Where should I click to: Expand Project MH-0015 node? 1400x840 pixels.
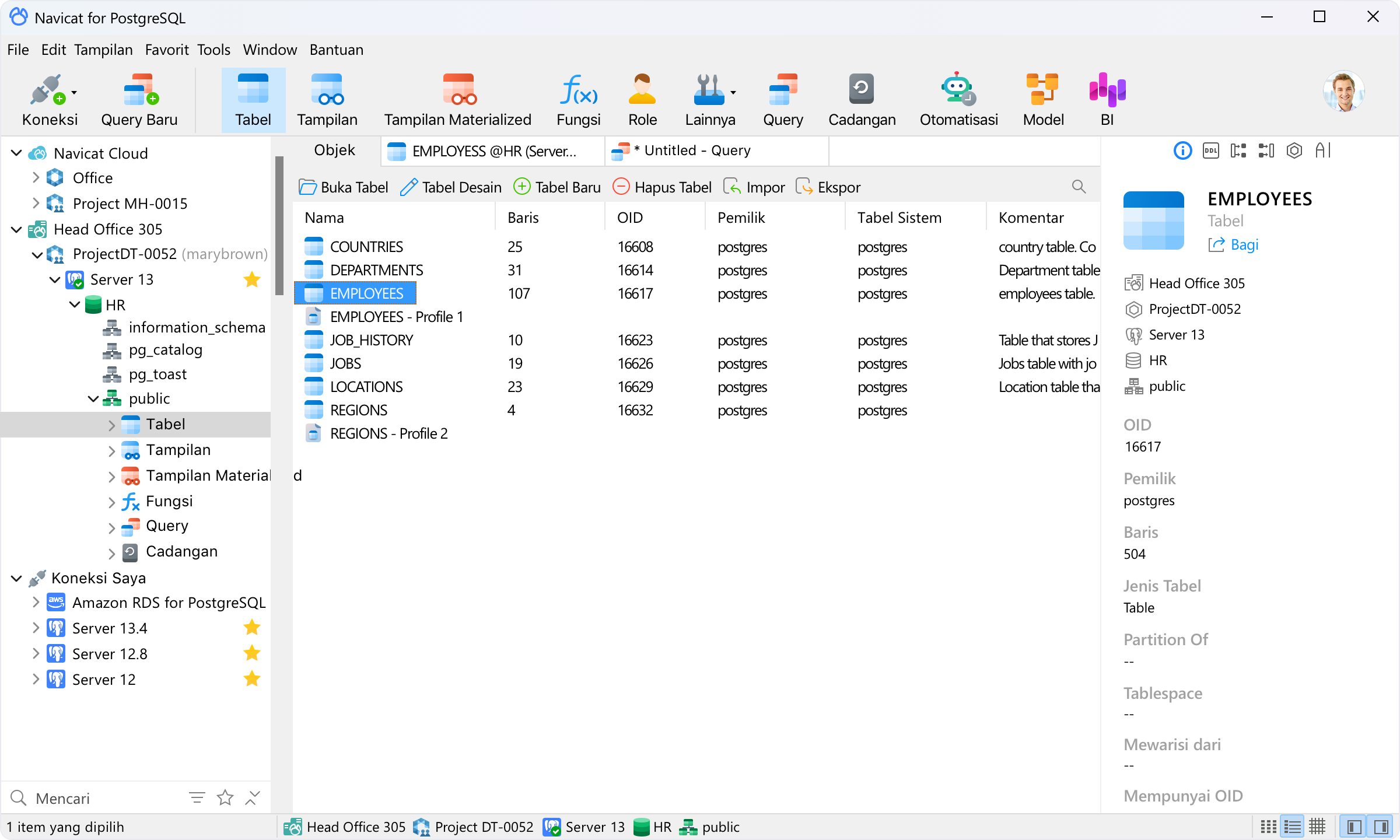coord(36,203)
